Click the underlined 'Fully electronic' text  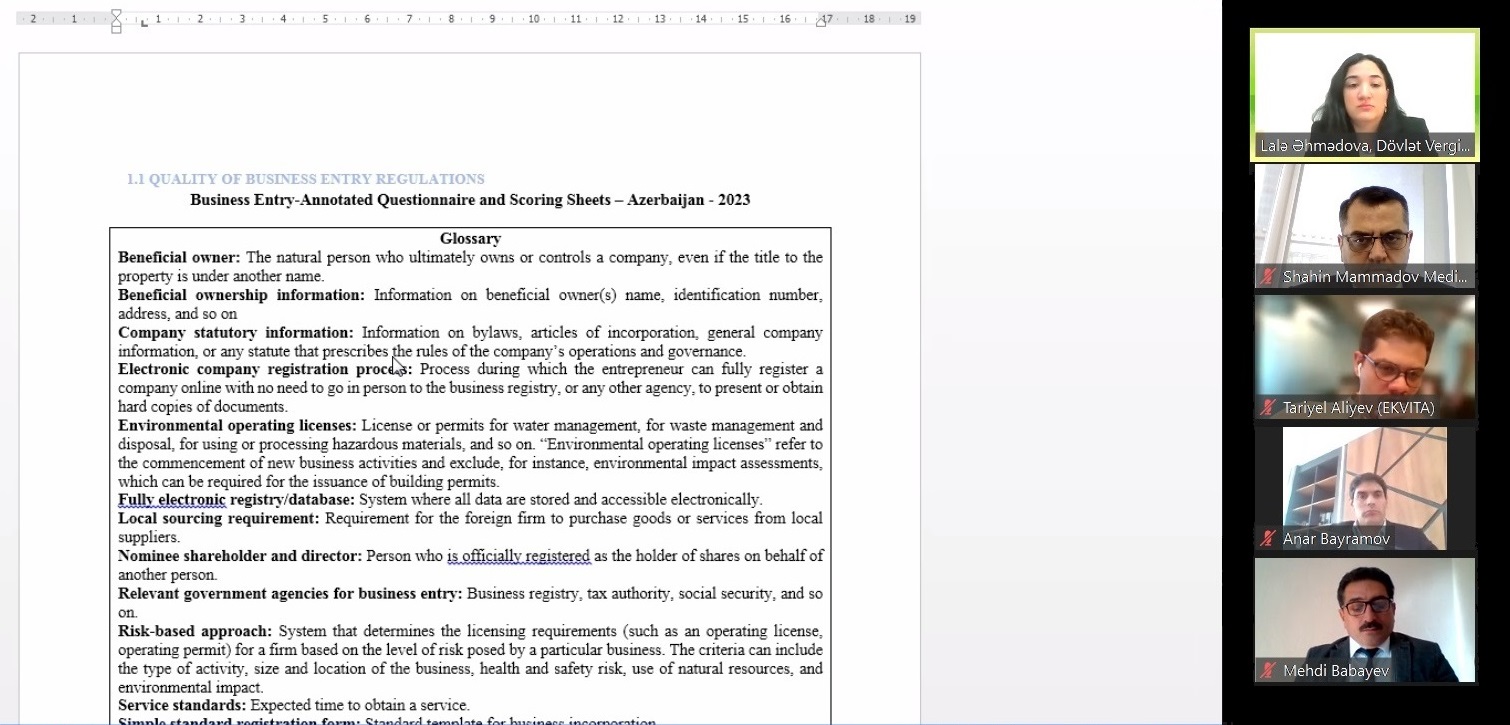coord(172,499)
